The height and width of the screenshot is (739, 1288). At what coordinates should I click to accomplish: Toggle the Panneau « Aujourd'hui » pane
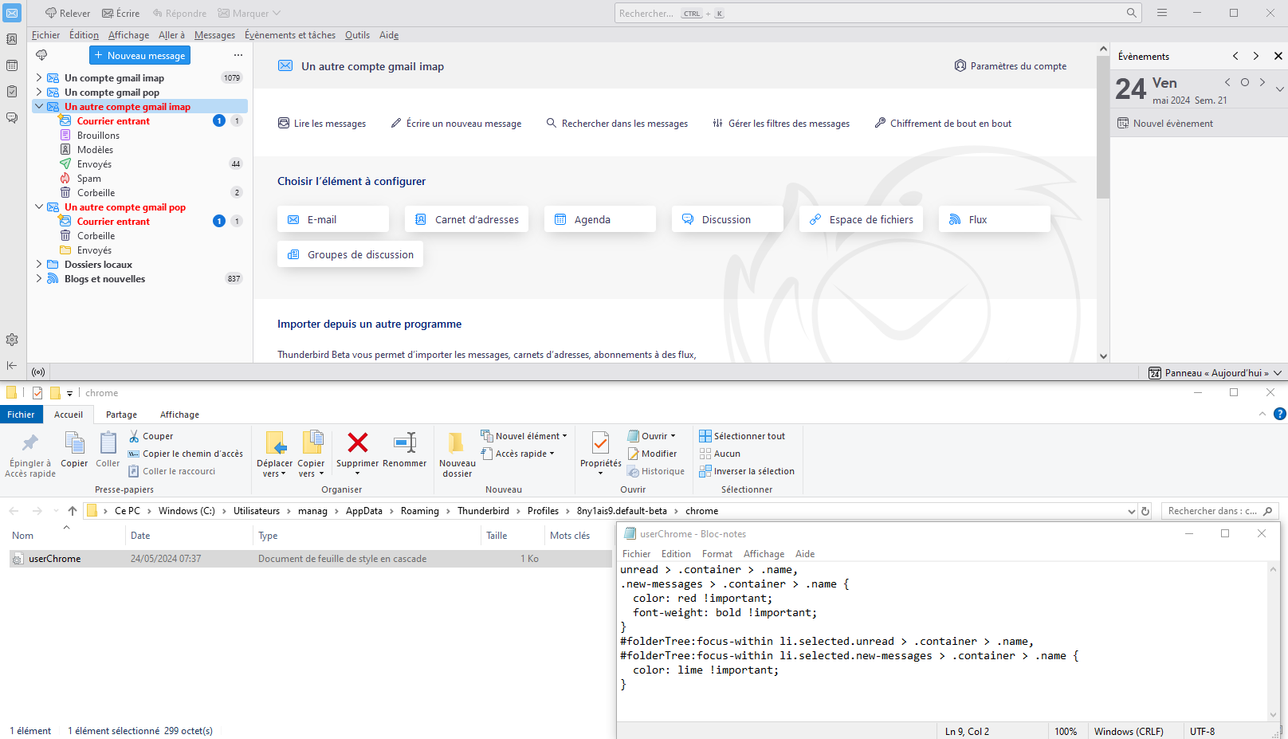pyautogui.click(x=1215, y=373)
